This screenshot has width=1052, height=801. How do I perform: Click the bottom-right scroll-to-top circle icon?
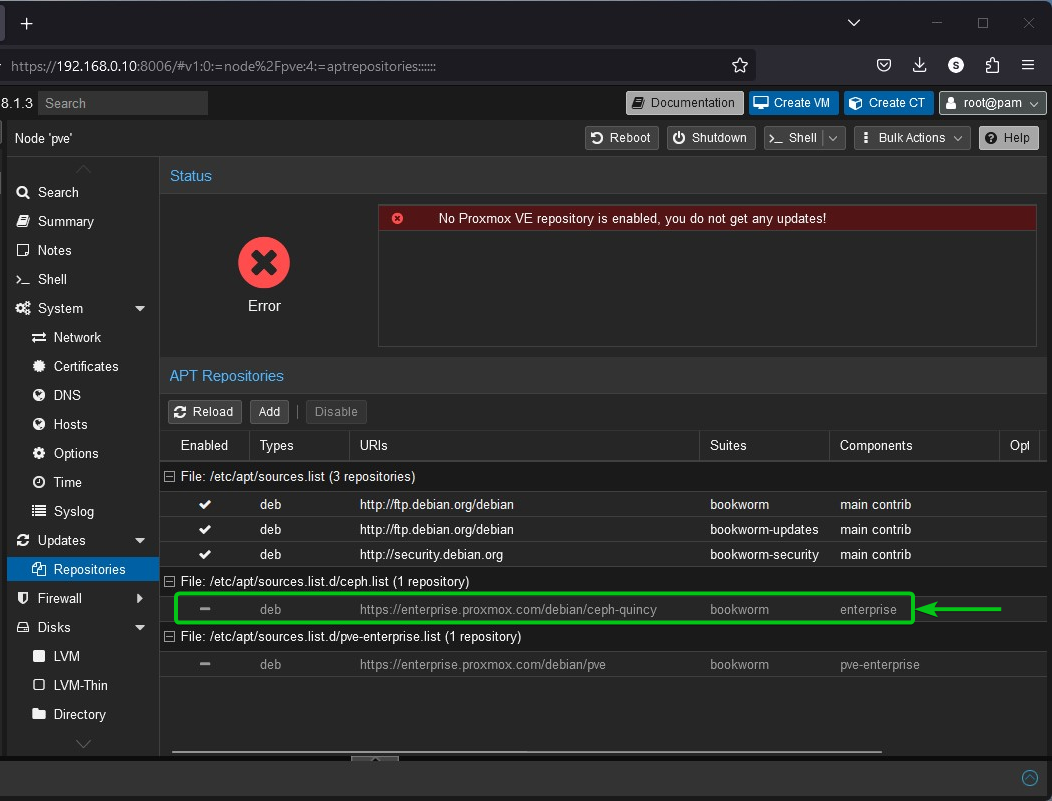pyautogui.click(x=1029, y=778)
